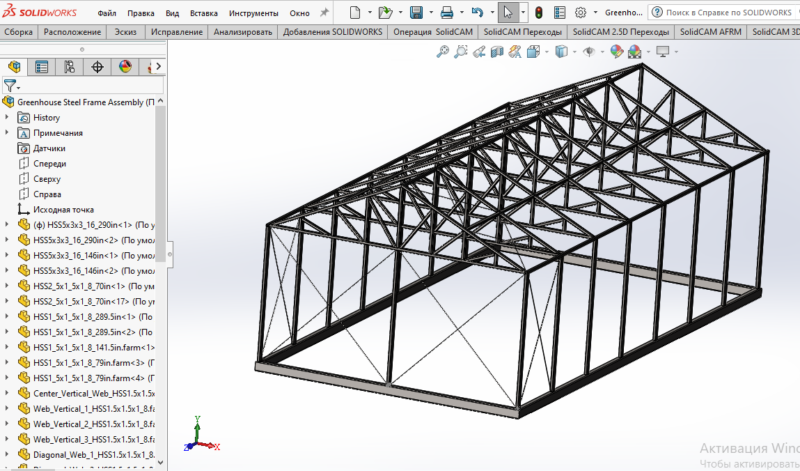The width and height of the screenshot is (800, 471).
Task: Open Options with the gear icon
Action: (x=580, y=12)
